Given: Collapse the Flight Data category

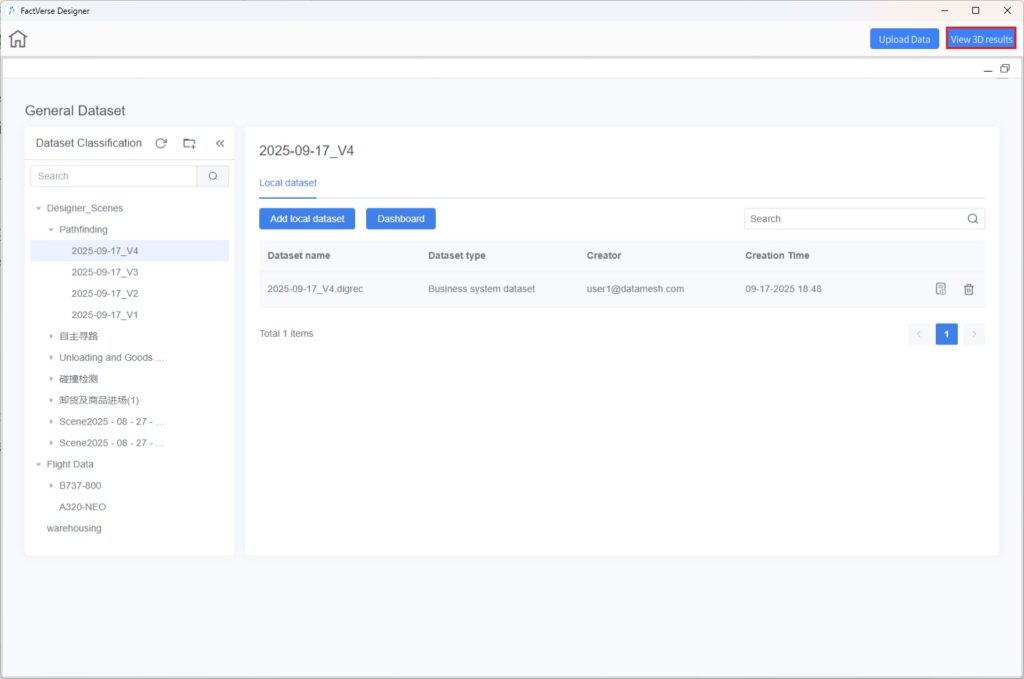Looking at the screenshot, I should tap(38, 465).
